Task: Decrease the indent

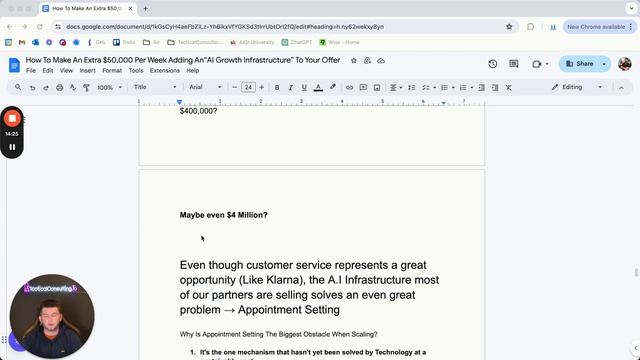Action: pyautogui.click(x=482, y=87)
